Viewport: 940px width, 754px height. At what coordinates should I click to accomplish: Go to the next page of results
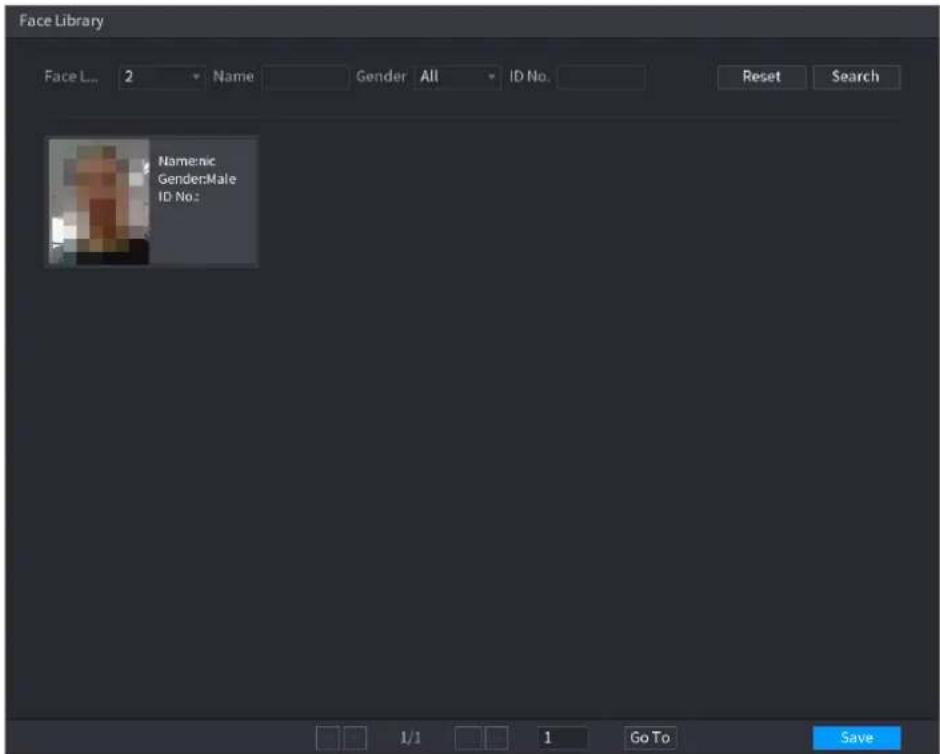[x=468, y=738]
